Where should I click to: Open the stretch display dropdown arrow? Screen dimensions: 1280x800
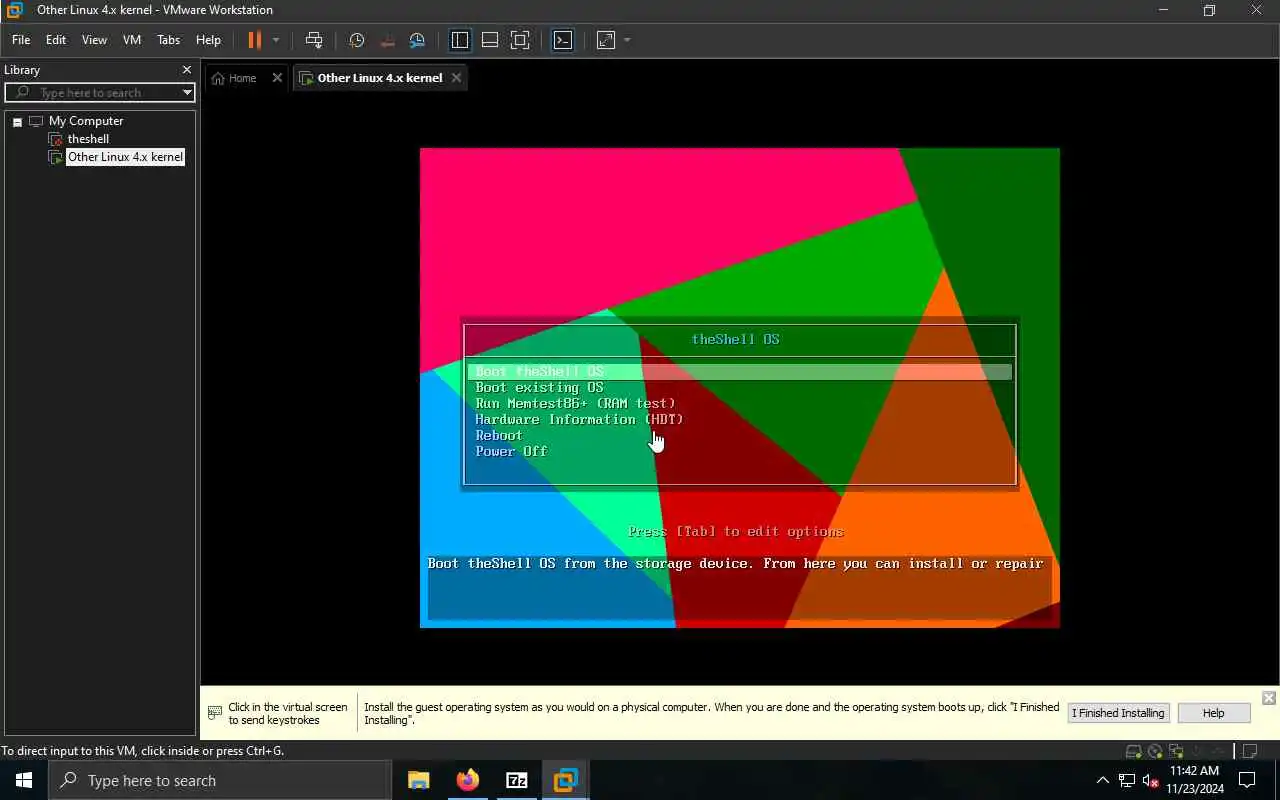click(627, 40)
